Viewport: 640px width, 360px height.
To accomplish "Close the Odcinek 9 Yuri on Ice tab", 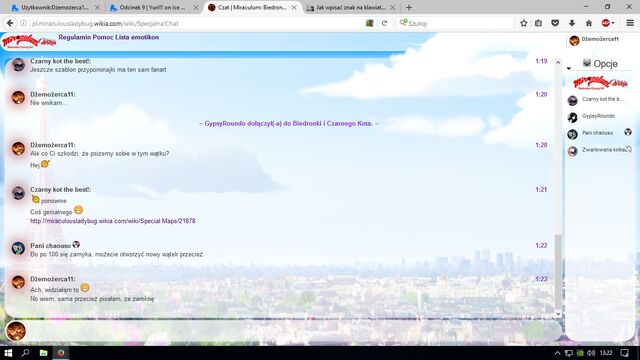I will point(196,7).
